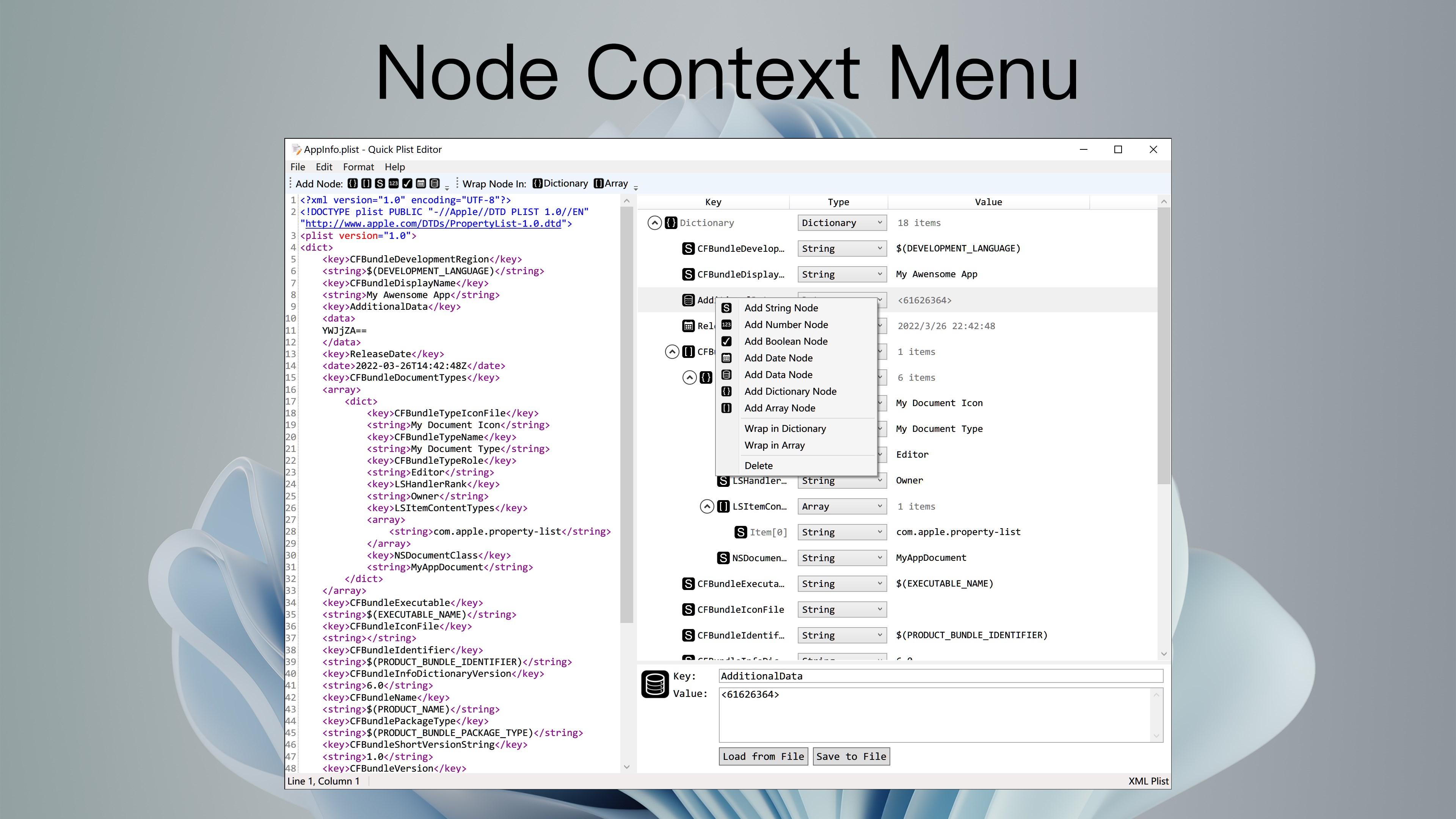Screen dimensions: 1456x819
Task: Open the Format menu
Action: [358, 167]
